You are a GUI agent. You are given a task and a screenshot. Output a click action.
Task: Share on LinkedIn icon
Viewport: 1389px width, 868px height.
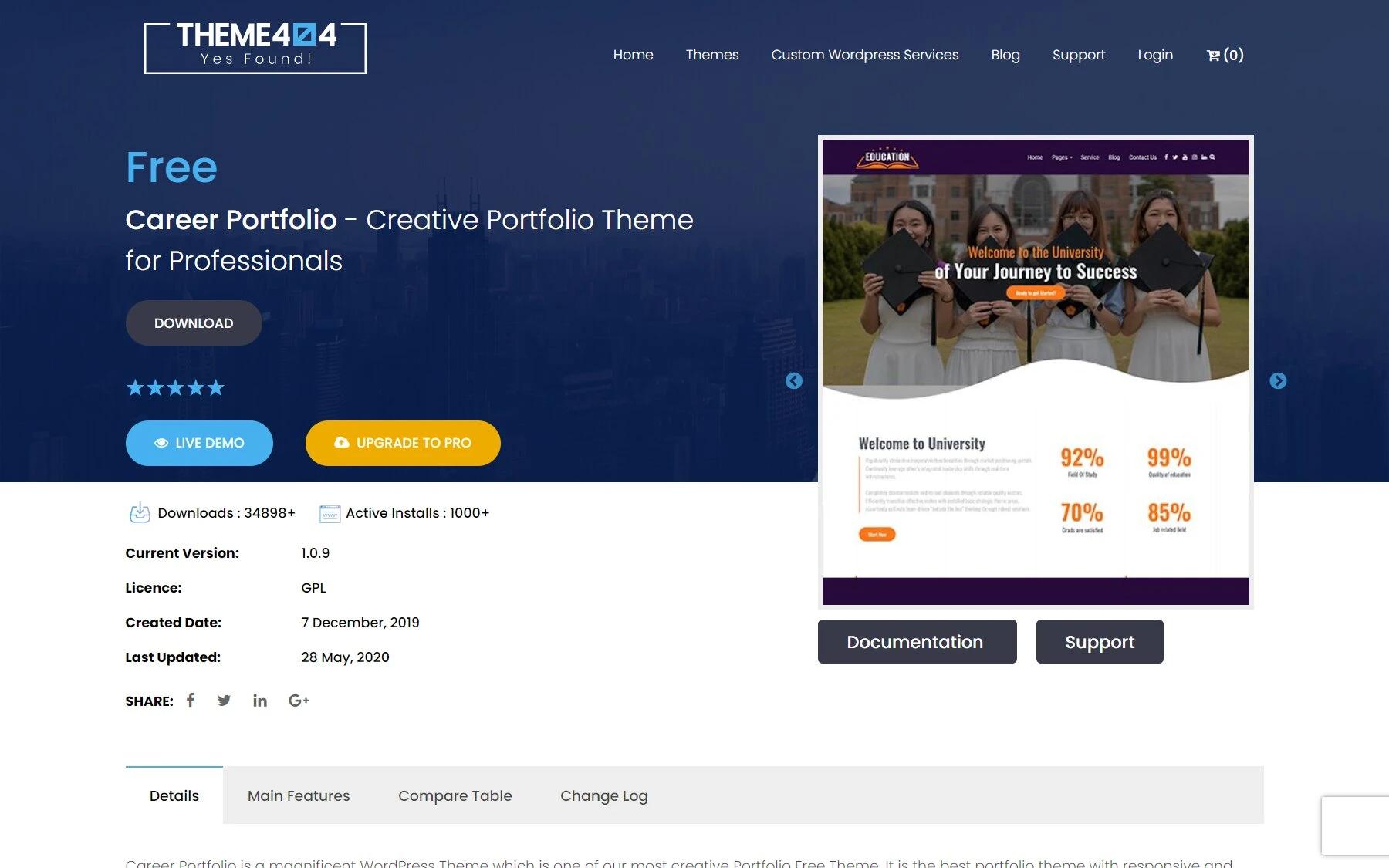(260, 701)
